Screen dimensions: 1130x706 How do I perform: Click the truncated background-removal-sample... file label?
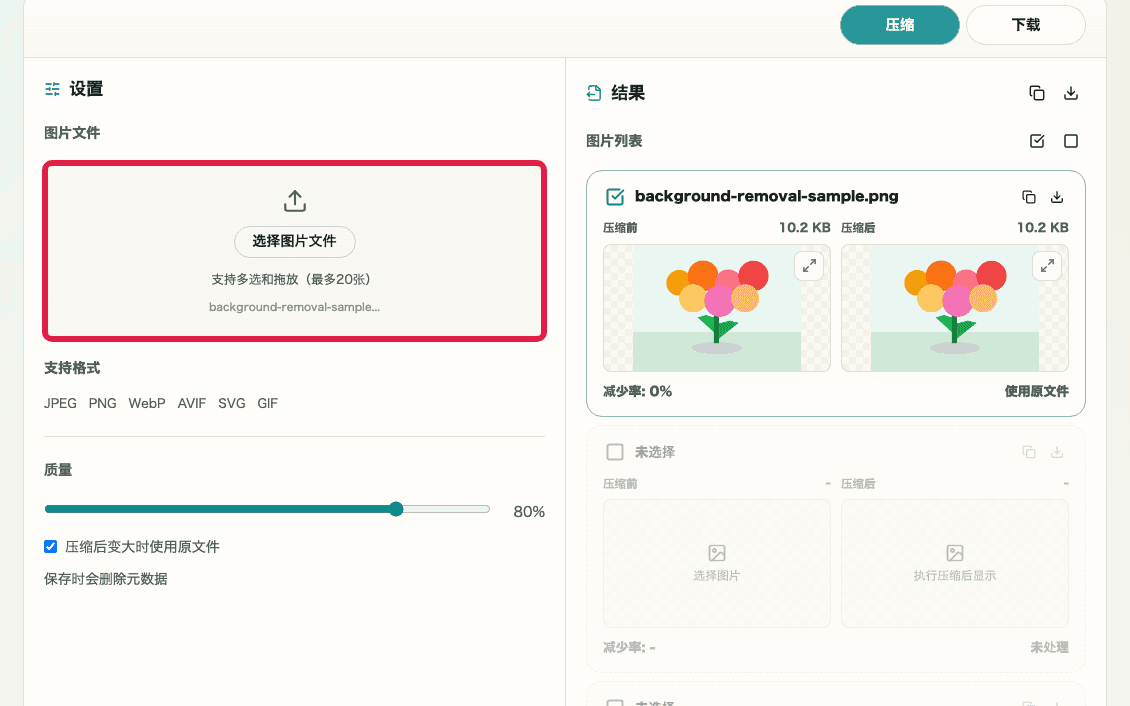[x=294, y=307]
